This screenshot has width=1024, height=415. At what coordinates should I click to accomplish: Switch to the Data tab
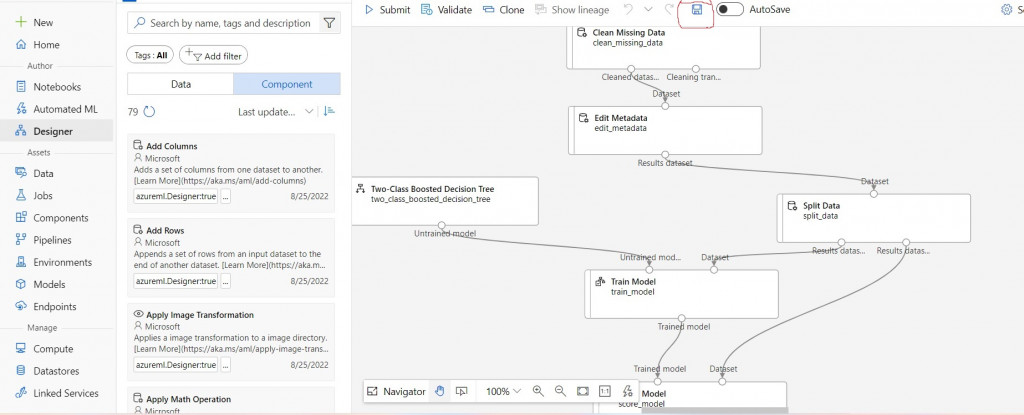181,84
